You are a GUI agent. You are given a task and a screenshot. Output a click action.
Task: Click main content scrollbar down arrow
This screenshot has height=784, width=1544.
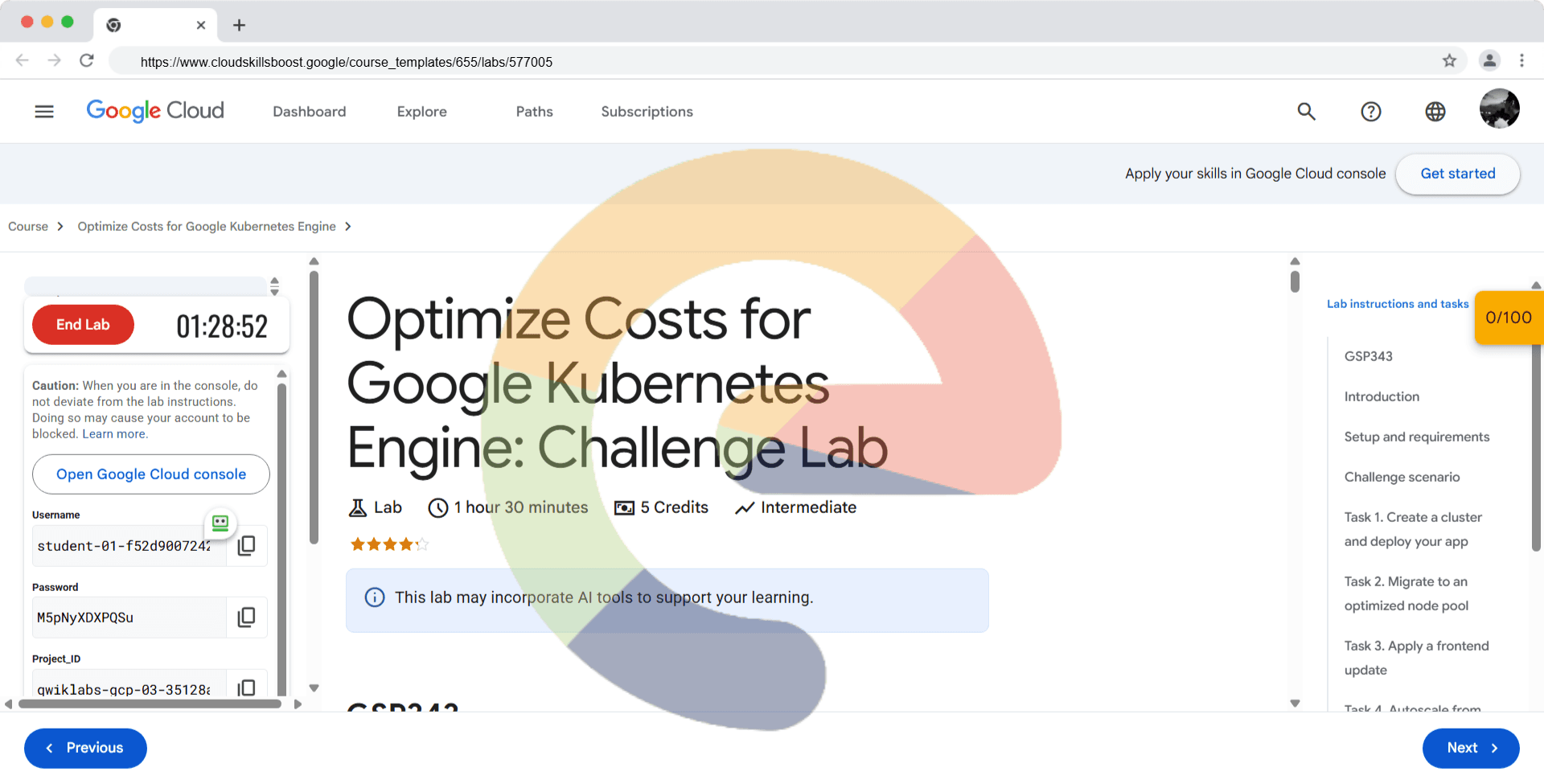click(x=1295, y=703)
